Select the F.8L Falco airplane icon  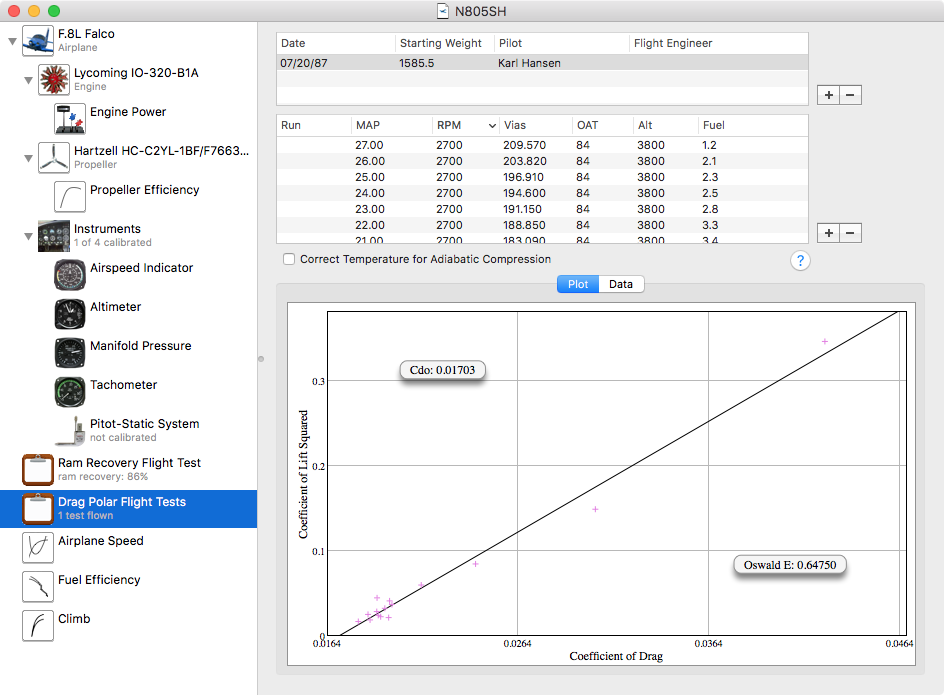pos(38,41)
